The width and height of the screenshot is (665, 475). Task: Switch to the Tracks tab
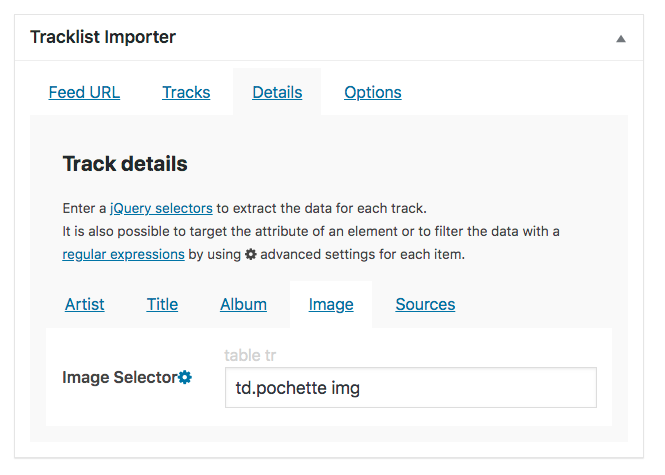pyautogui.click(x=186, y=92)
